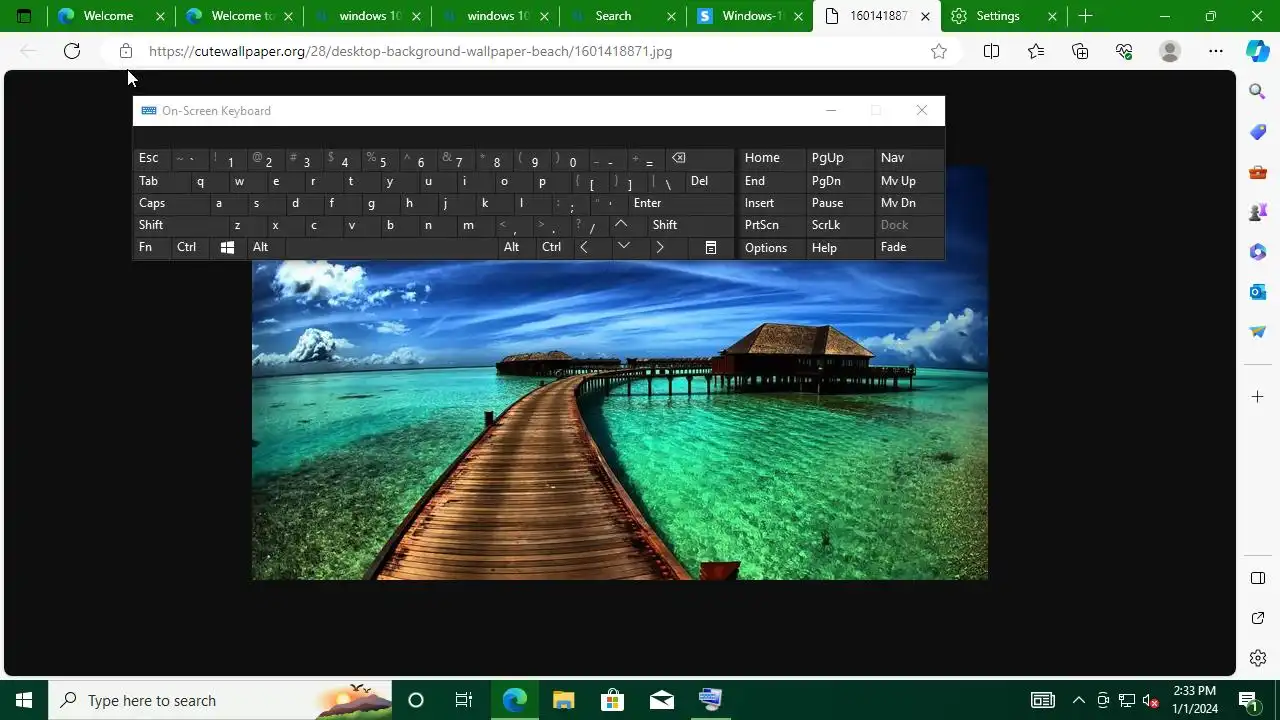Open the Collections icon in toolbar
Image resolution: width=1280 pixels, height=720 pixels.
[x=1080, y=51]
